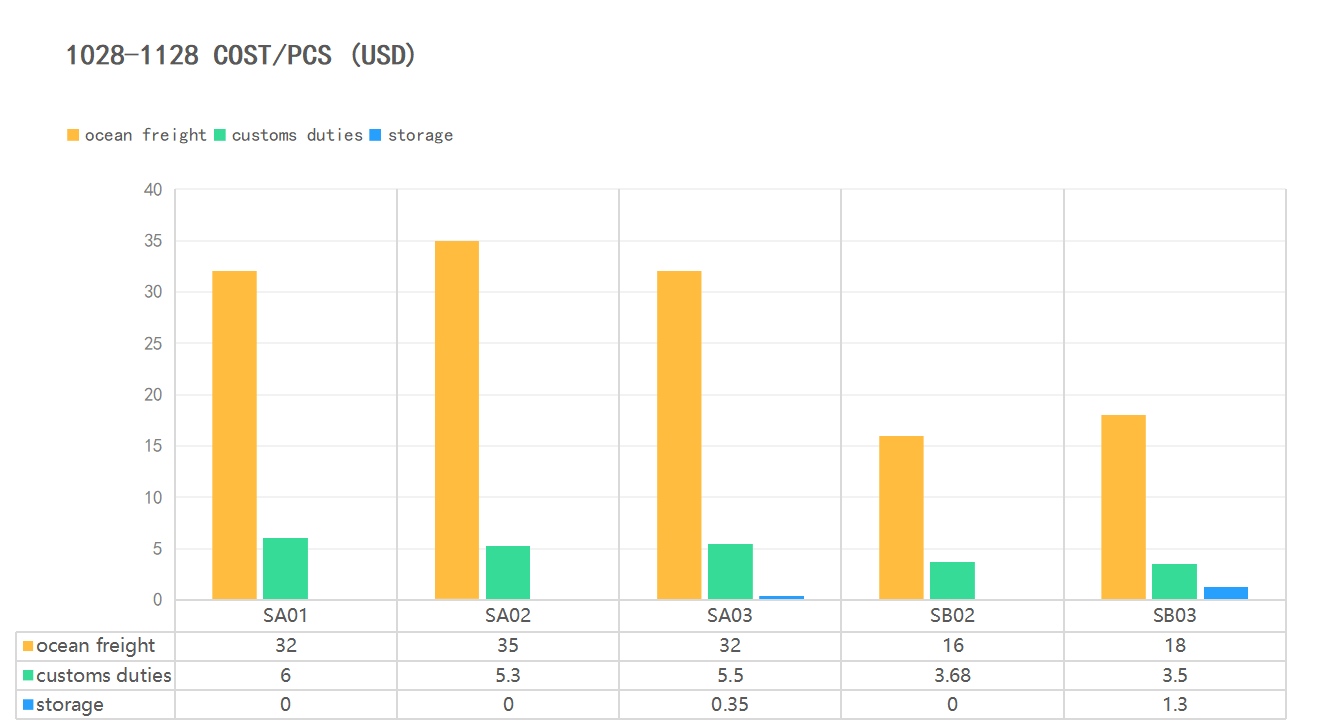This screenshot has height=725, width=1324.
Task: Click the customs duties value 5.5 cell
Action: pyautogui.click(x=730, y=675)
